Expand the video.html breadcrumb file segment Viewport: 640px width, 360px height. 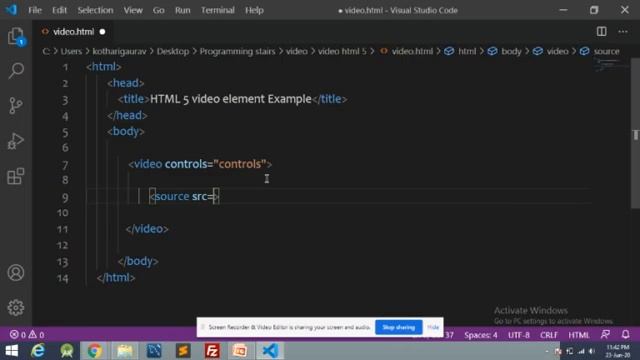pyautogui.click(x=412, y=51)
